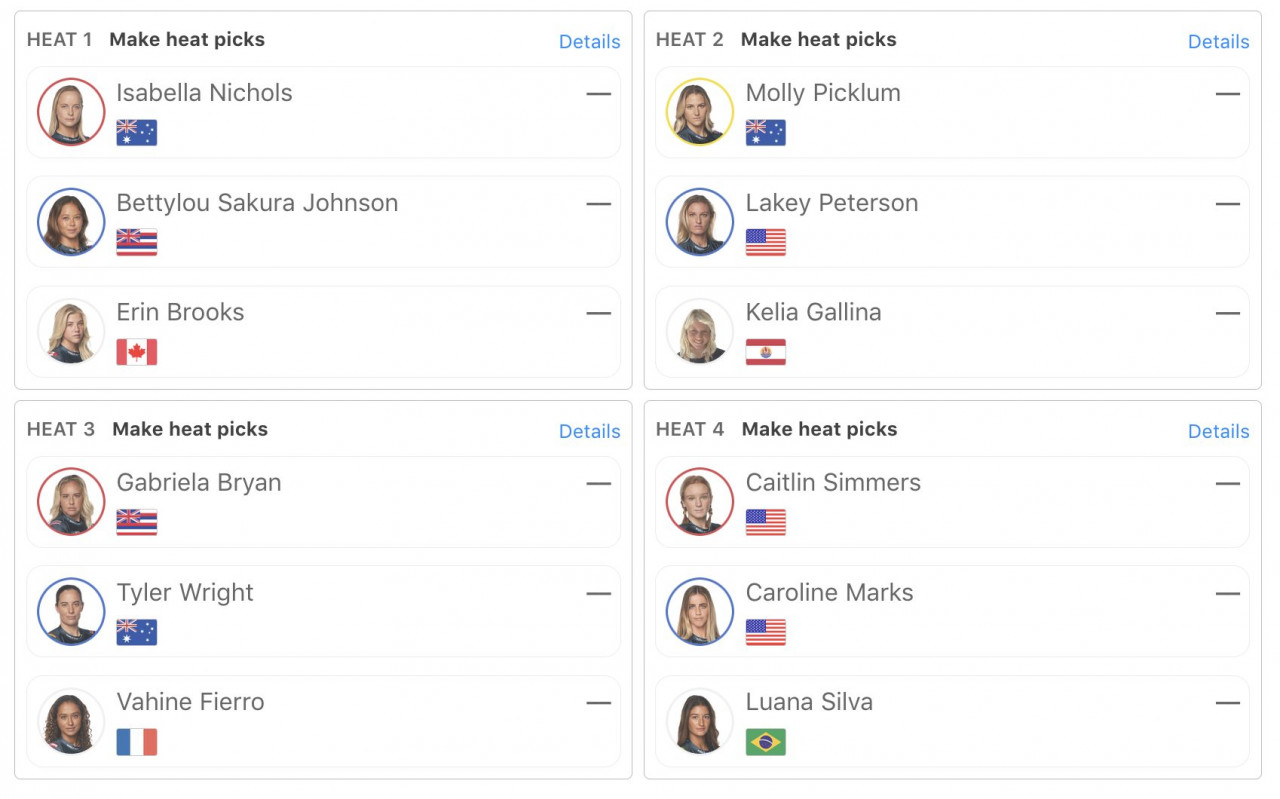Open Details for Heat 3
The width and height of the screenshot is (1280, 799).
(x=589, y=431)
